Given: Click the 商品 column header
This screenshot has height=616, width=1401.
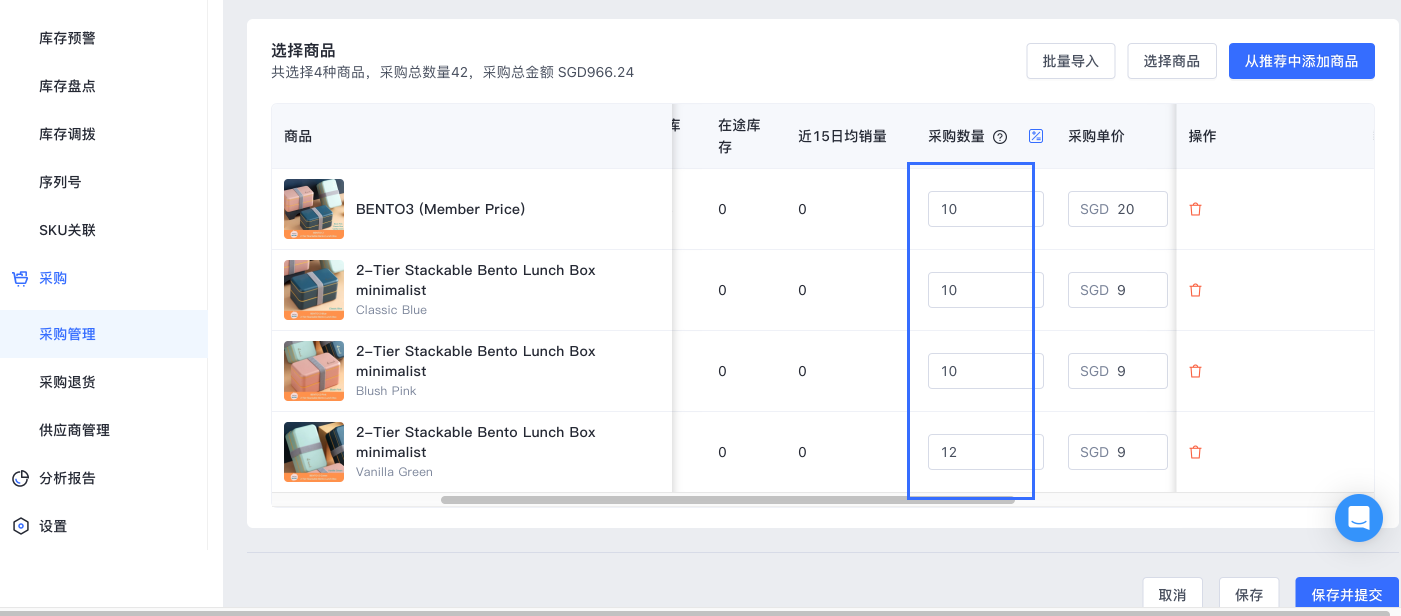Looking at the screenshot, I should pos(298,136).
